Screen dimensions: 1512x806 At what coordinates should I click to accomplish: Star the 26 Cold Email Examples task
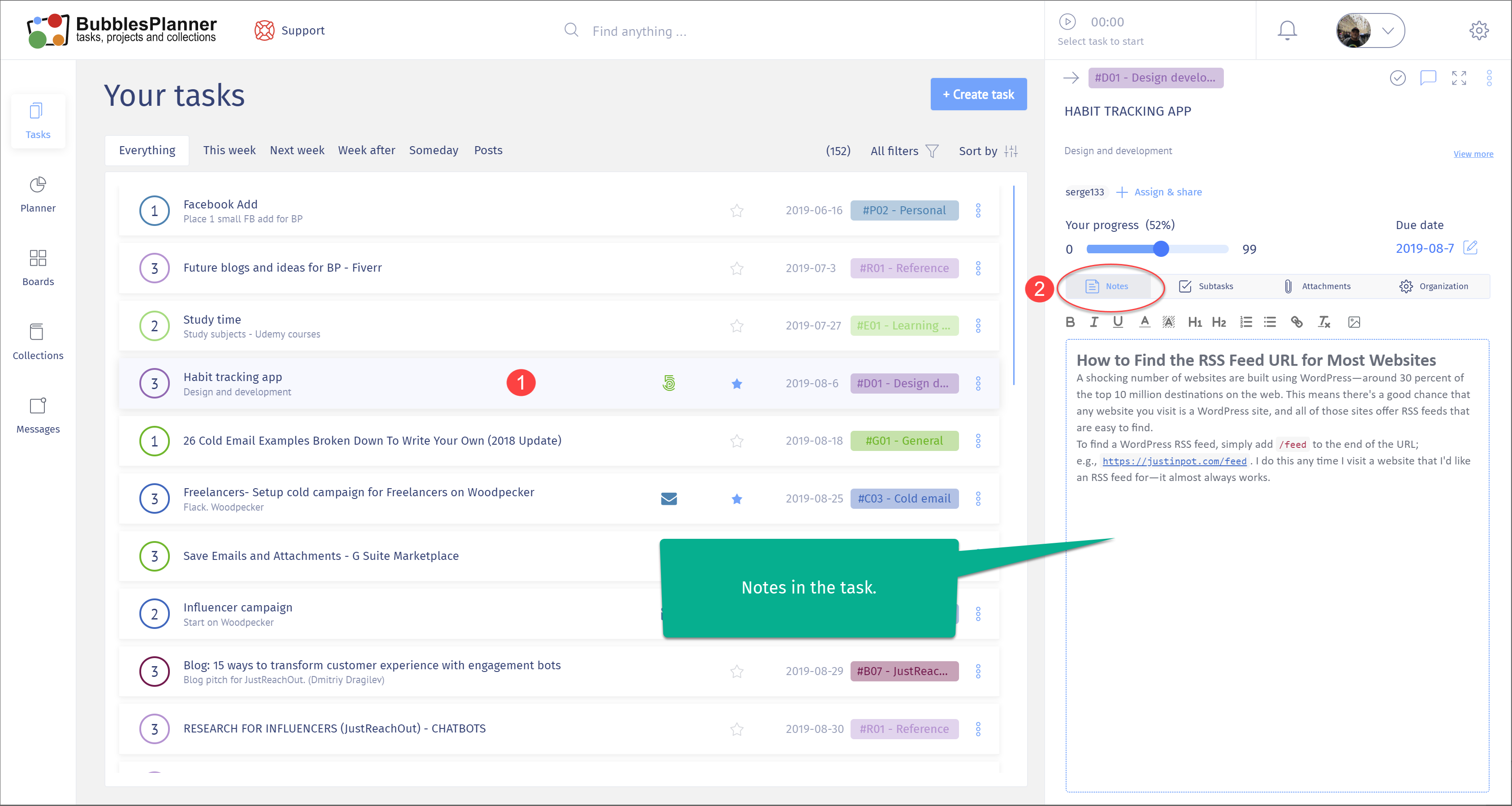coord(737,441)
